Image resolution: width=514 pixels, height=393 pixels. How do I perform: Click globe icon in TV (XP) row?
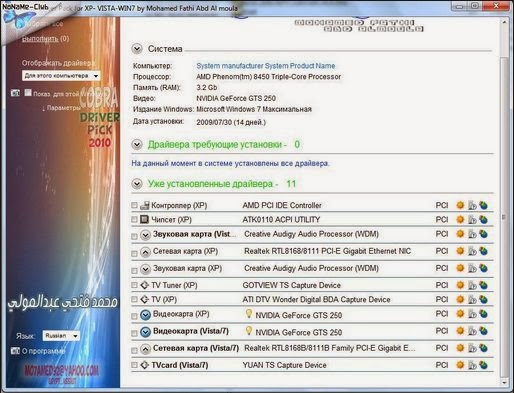483,300
